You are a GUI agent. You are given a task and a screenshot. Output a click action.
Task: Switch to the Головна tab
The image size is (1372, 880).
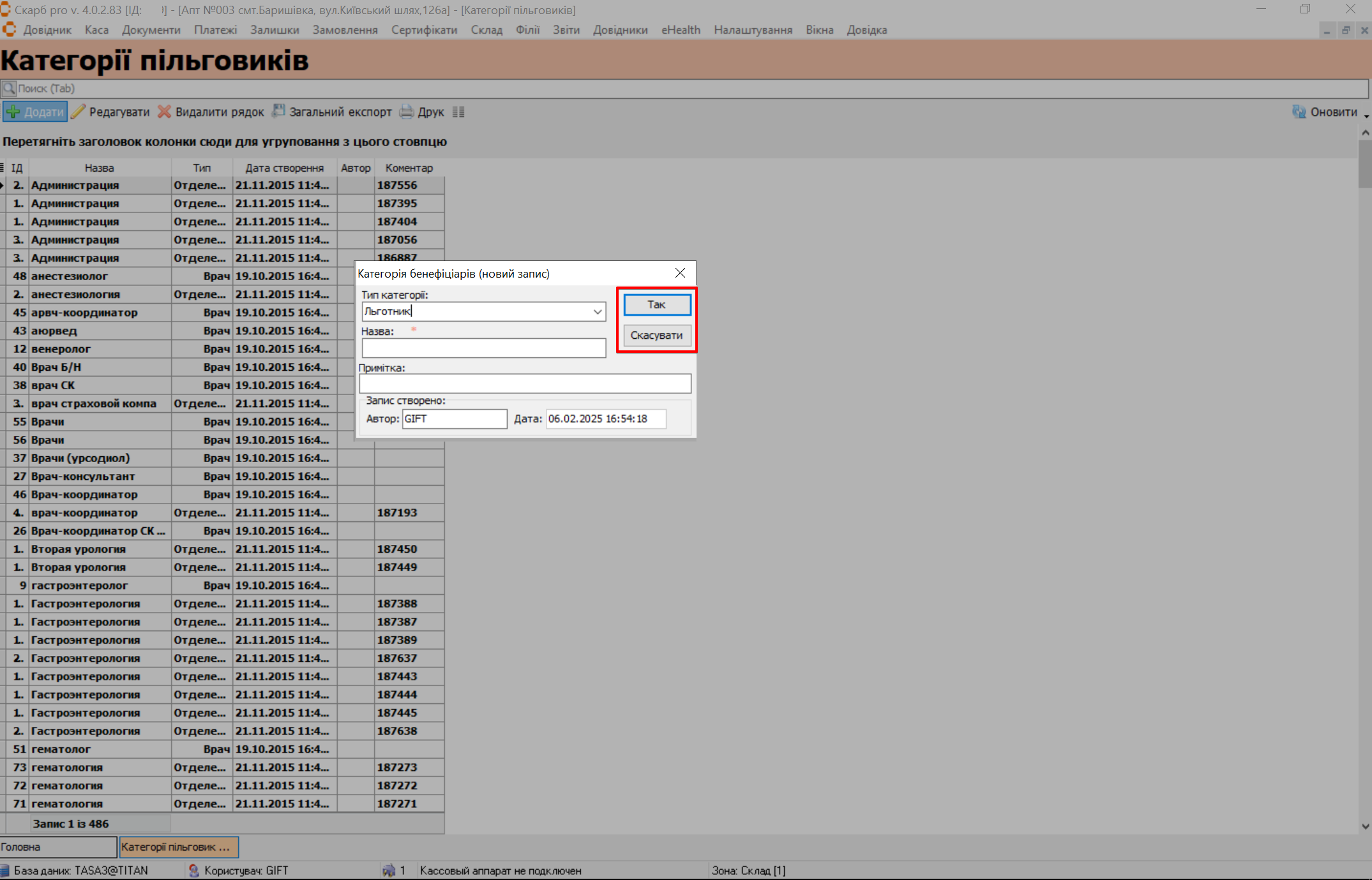point(57,847)
